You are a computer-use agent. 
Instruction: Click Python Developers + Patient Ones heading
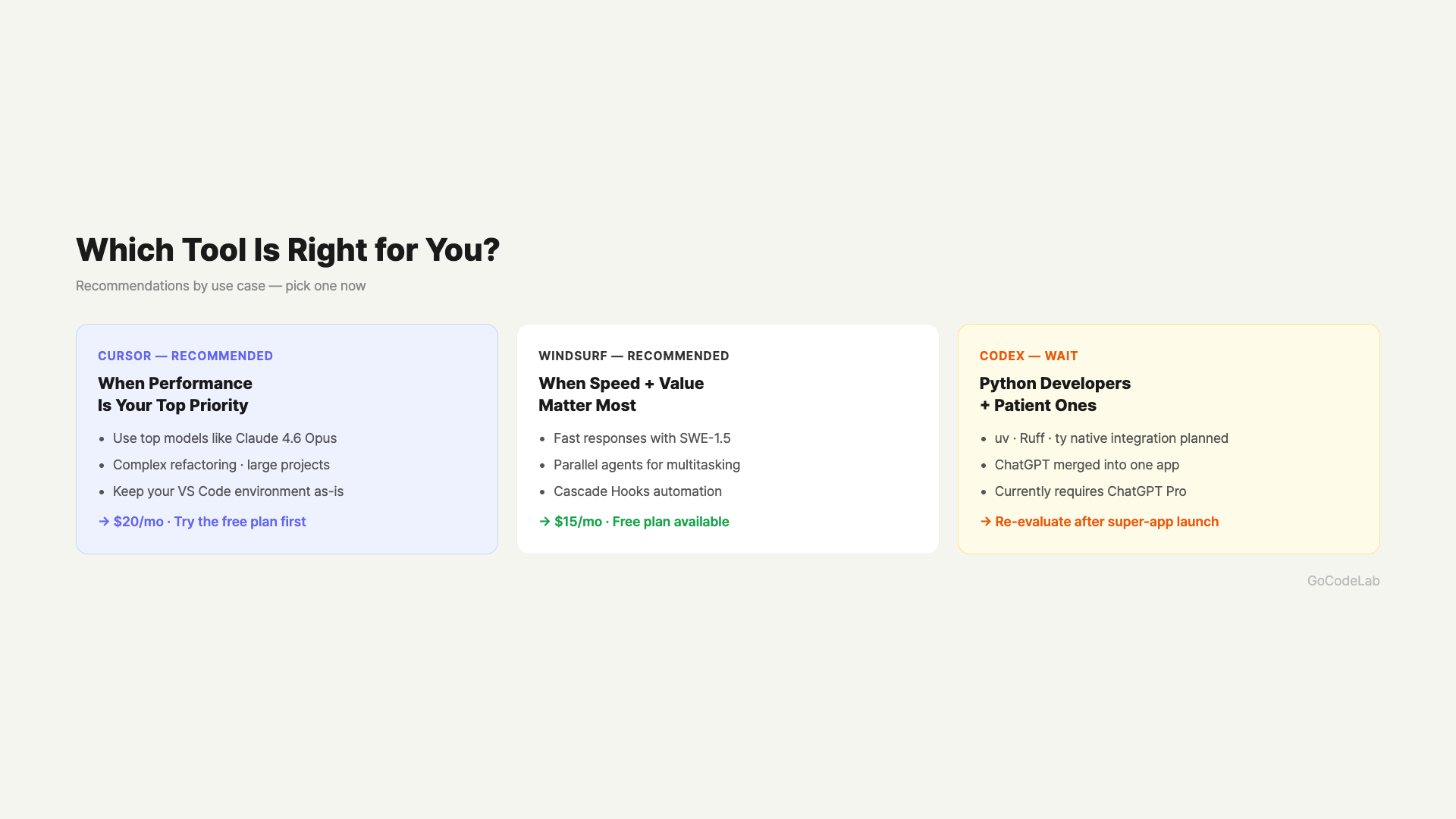(1054, 394)
